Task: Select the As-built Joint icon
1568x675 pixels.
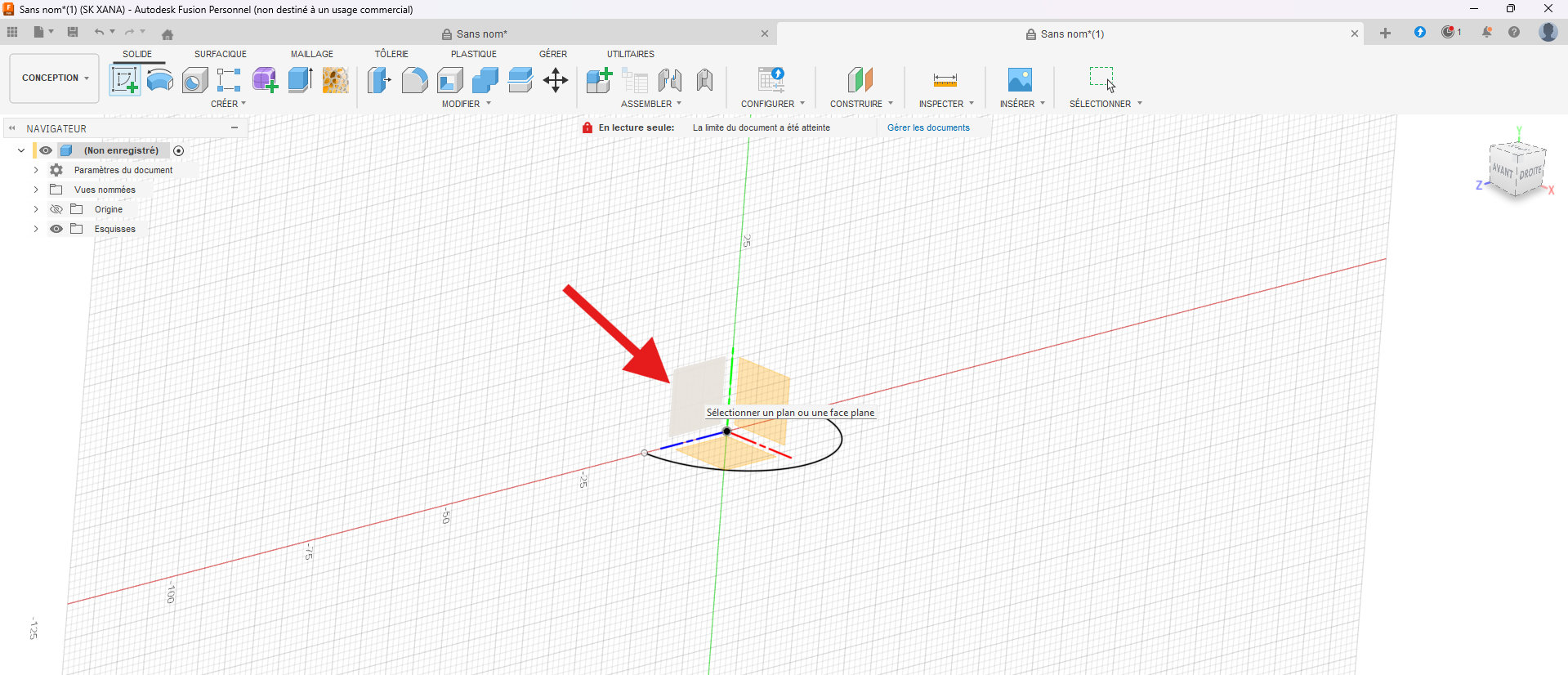Action: pyautogui.click(x=705, y=80)
